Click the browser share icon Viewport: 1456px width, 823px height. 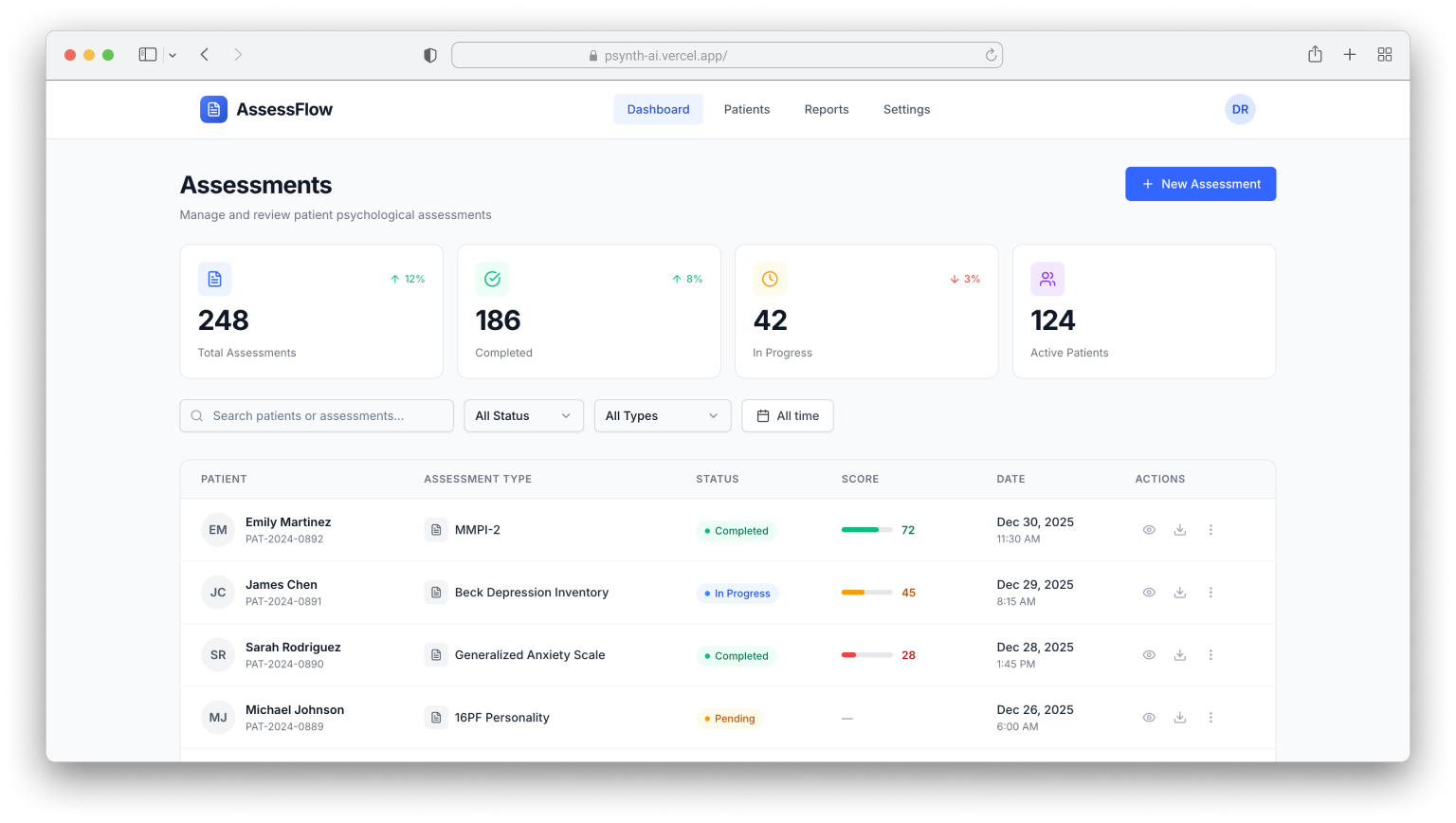[x=1315, y=55]
